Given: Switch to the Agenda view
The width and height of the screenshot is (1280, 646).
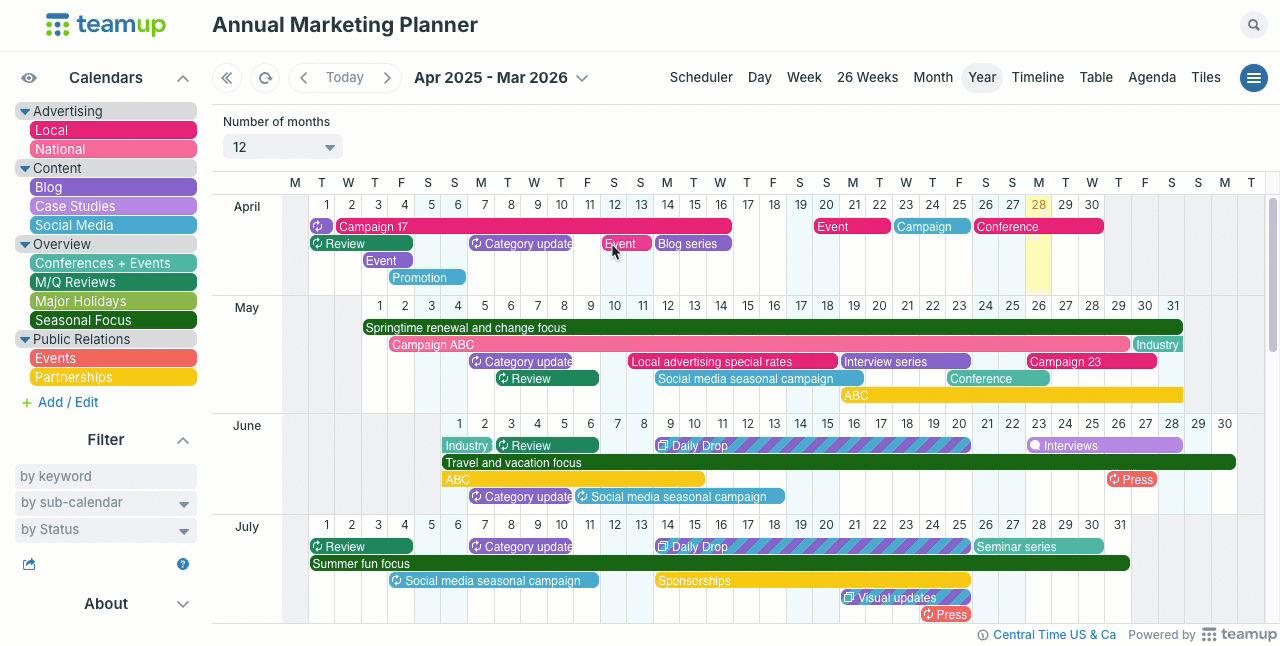Looking at the screenshot, I should 1151,78.
